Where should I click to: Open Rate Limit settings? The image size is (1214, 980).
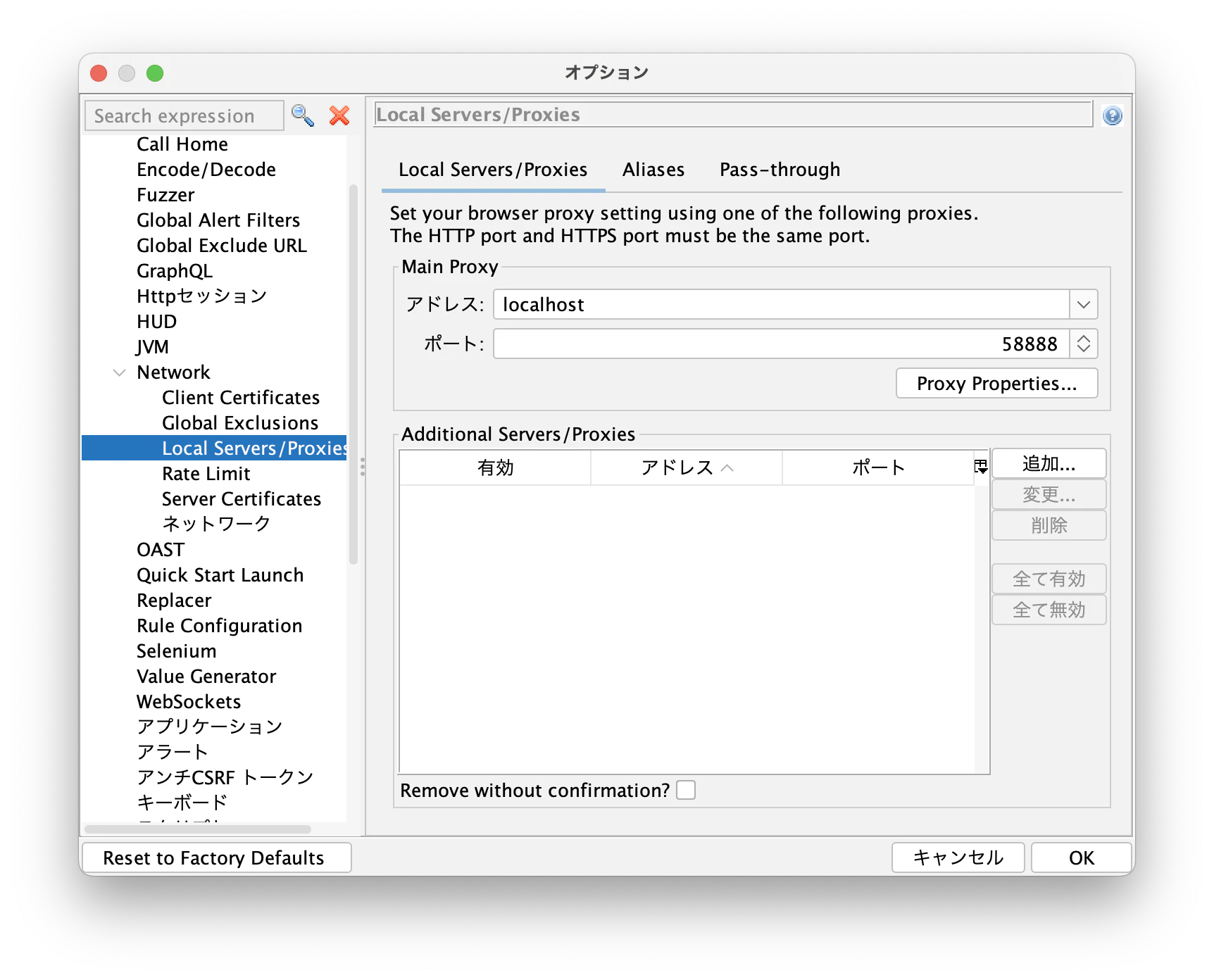pos(206,474)
